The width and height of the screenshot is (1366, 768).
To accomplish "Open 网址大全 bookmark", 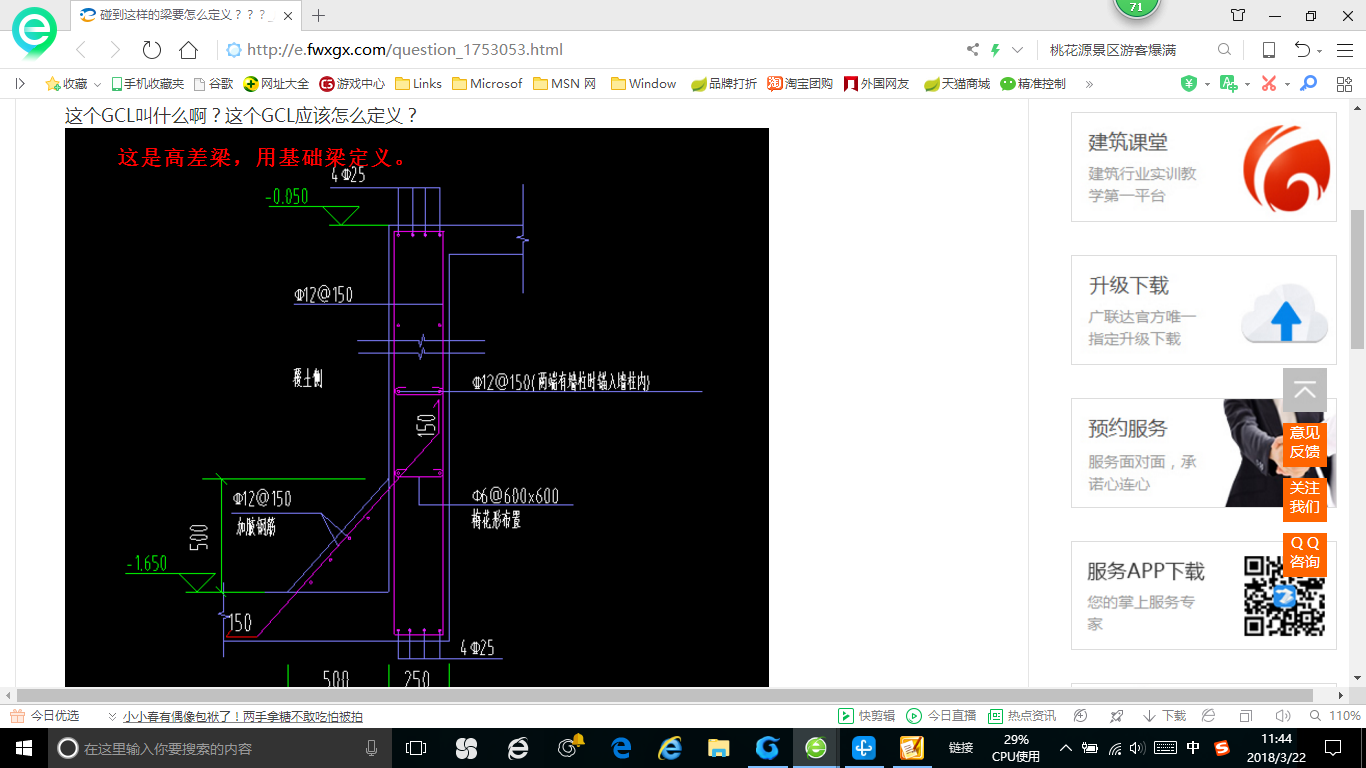I will pyautogui.click(x=278, y=84).
